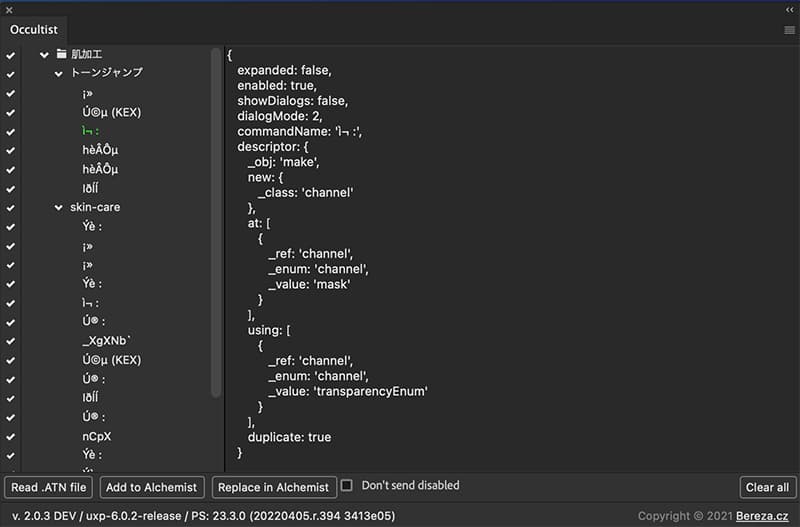Click the folder icon beside 肌加工
800x527 pixels.
point(61,54)
